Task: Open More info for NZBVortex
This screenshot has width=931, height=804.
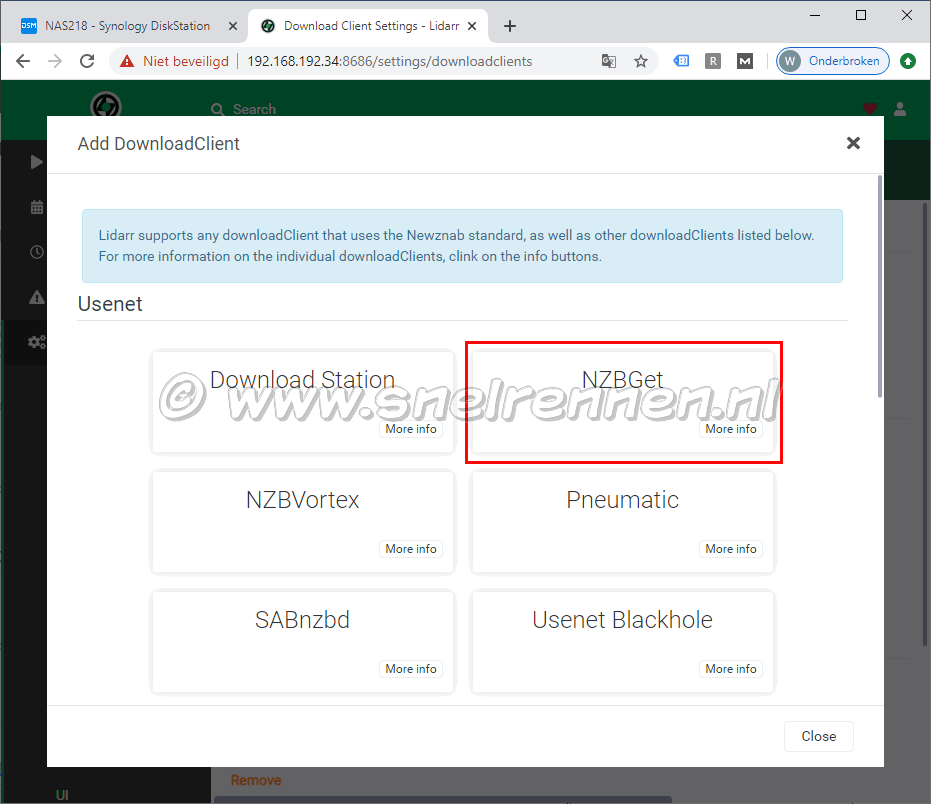Action: 411,549
